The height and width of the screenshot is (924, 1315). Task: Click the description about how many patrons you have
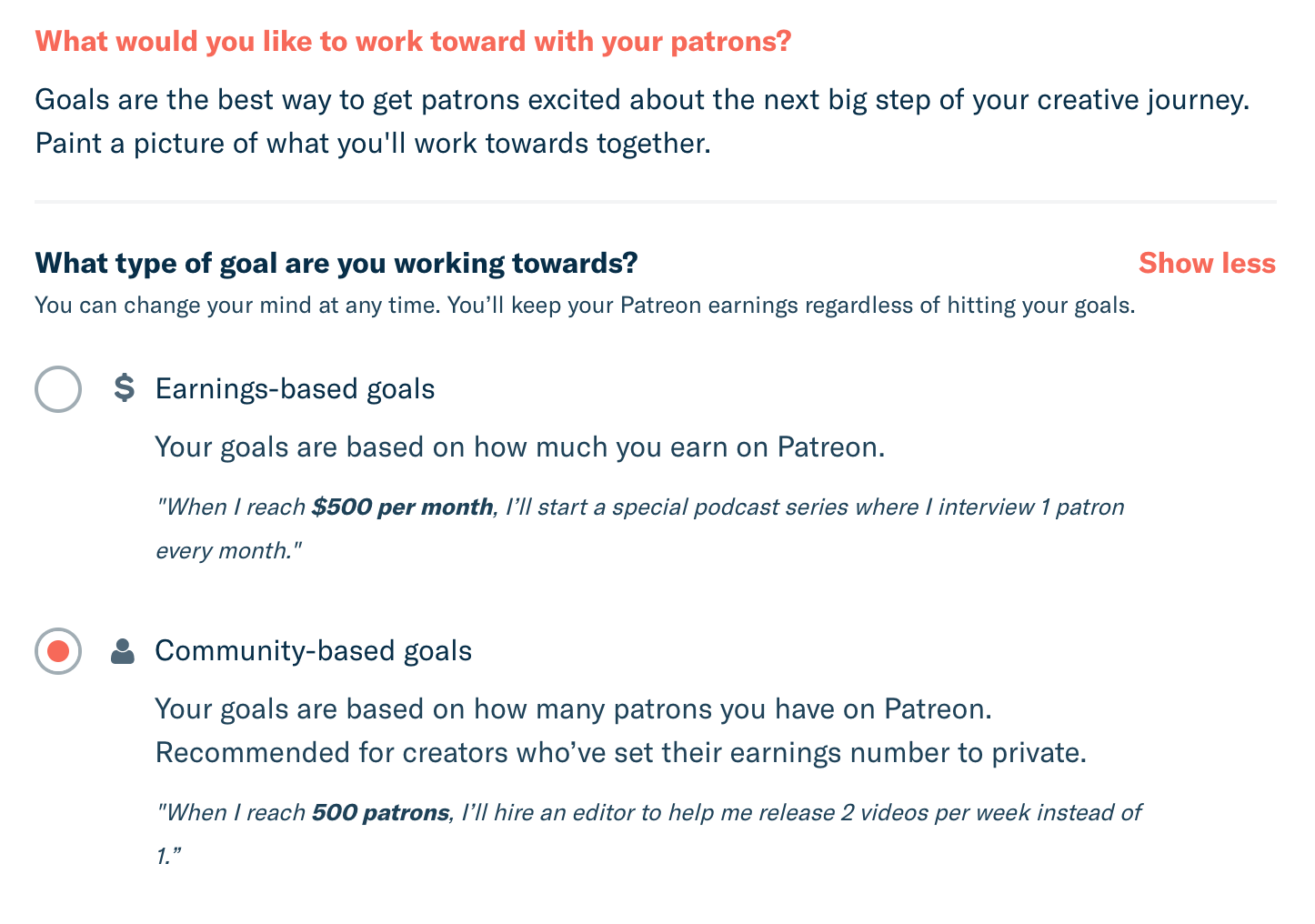point(574,708)
